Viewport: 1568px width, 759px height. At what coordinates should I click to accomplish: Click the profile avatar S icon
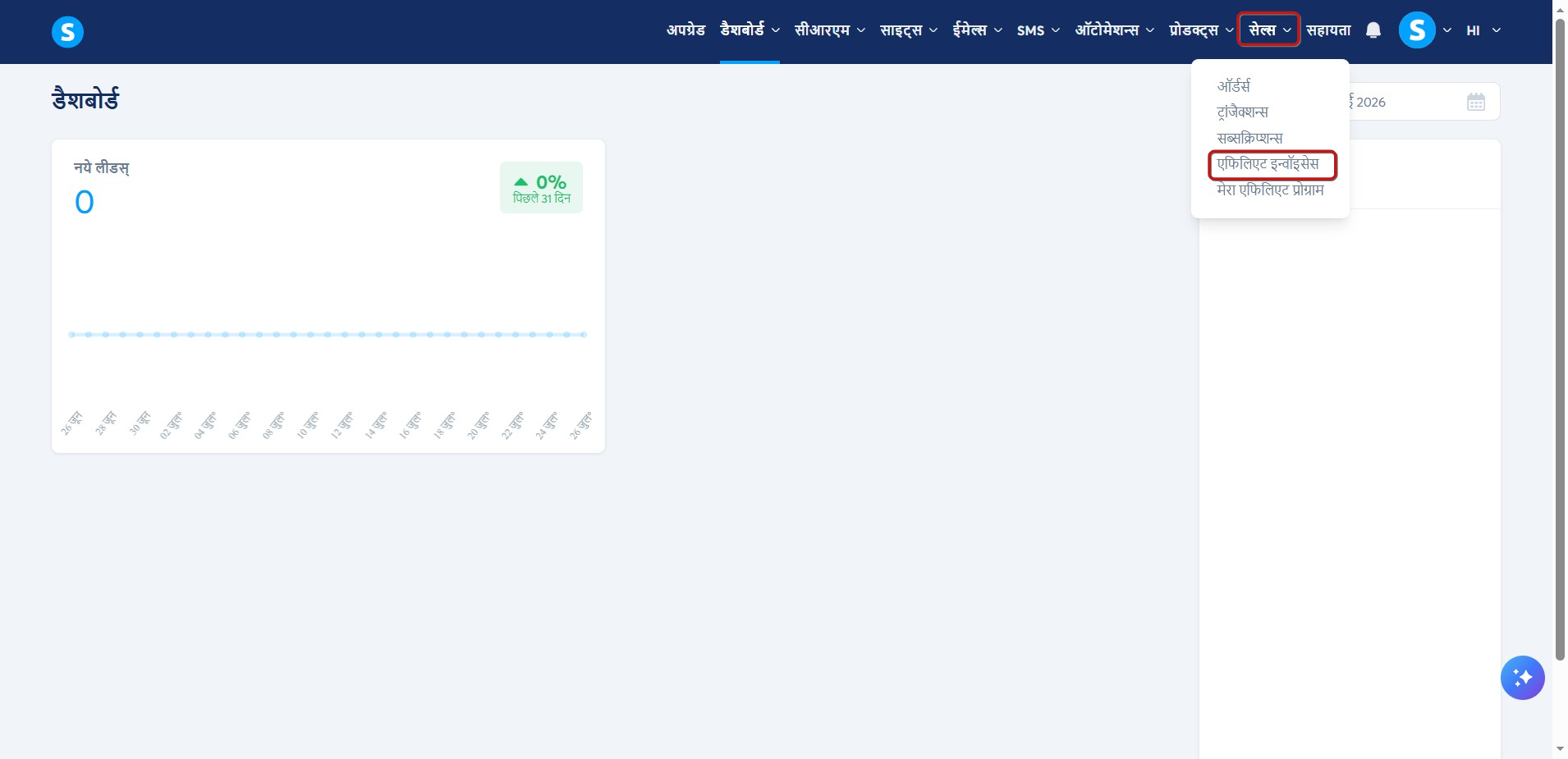pyautogui.click(x=1417, y=30)
